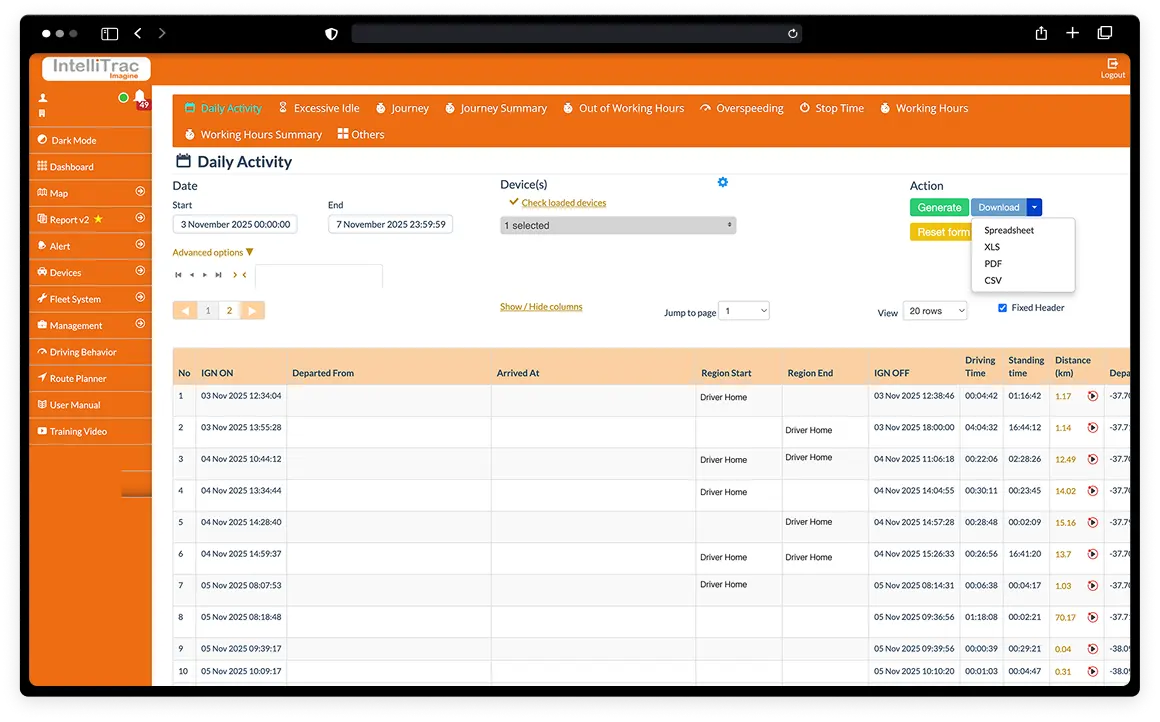Click the browser shield privacy icon
This screenshot has width=1160, height=722.
tap(332, 33)
